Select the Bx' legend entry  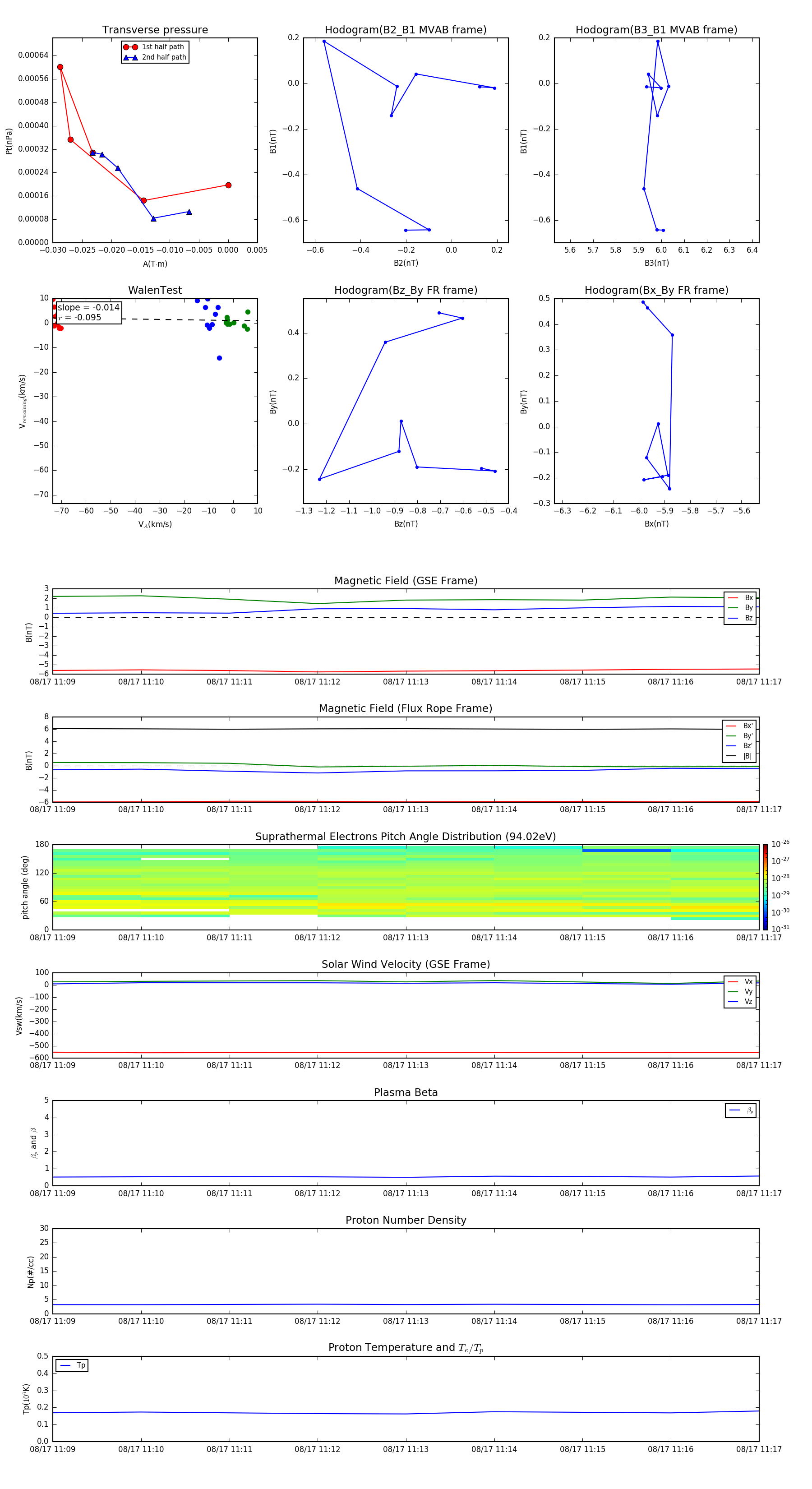click(x=740, y=726)
